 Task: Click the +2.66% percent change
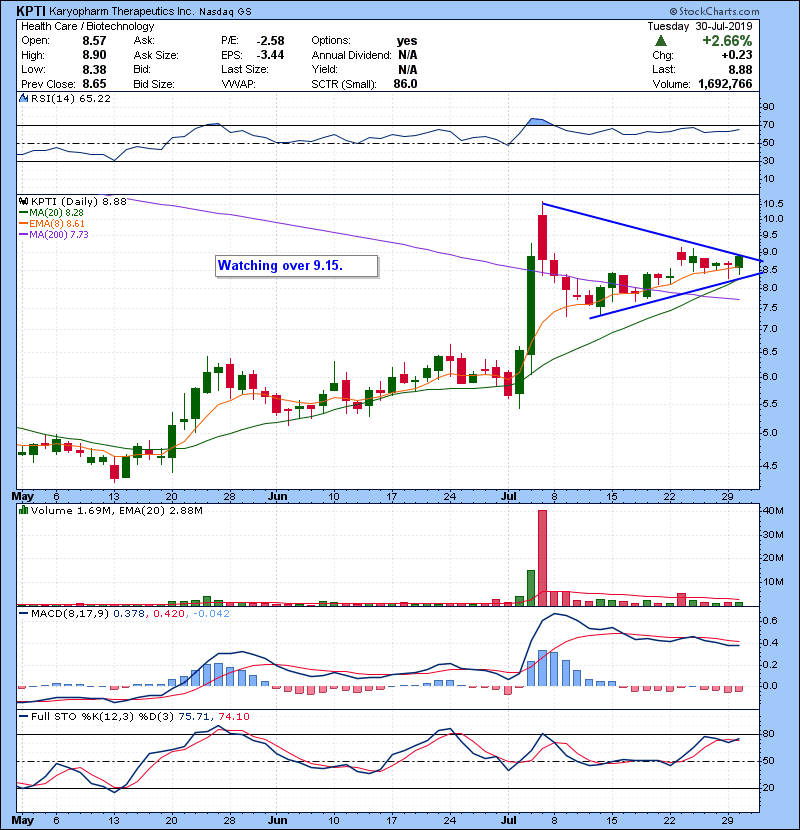pyautogui.click(x=727, y=41)
